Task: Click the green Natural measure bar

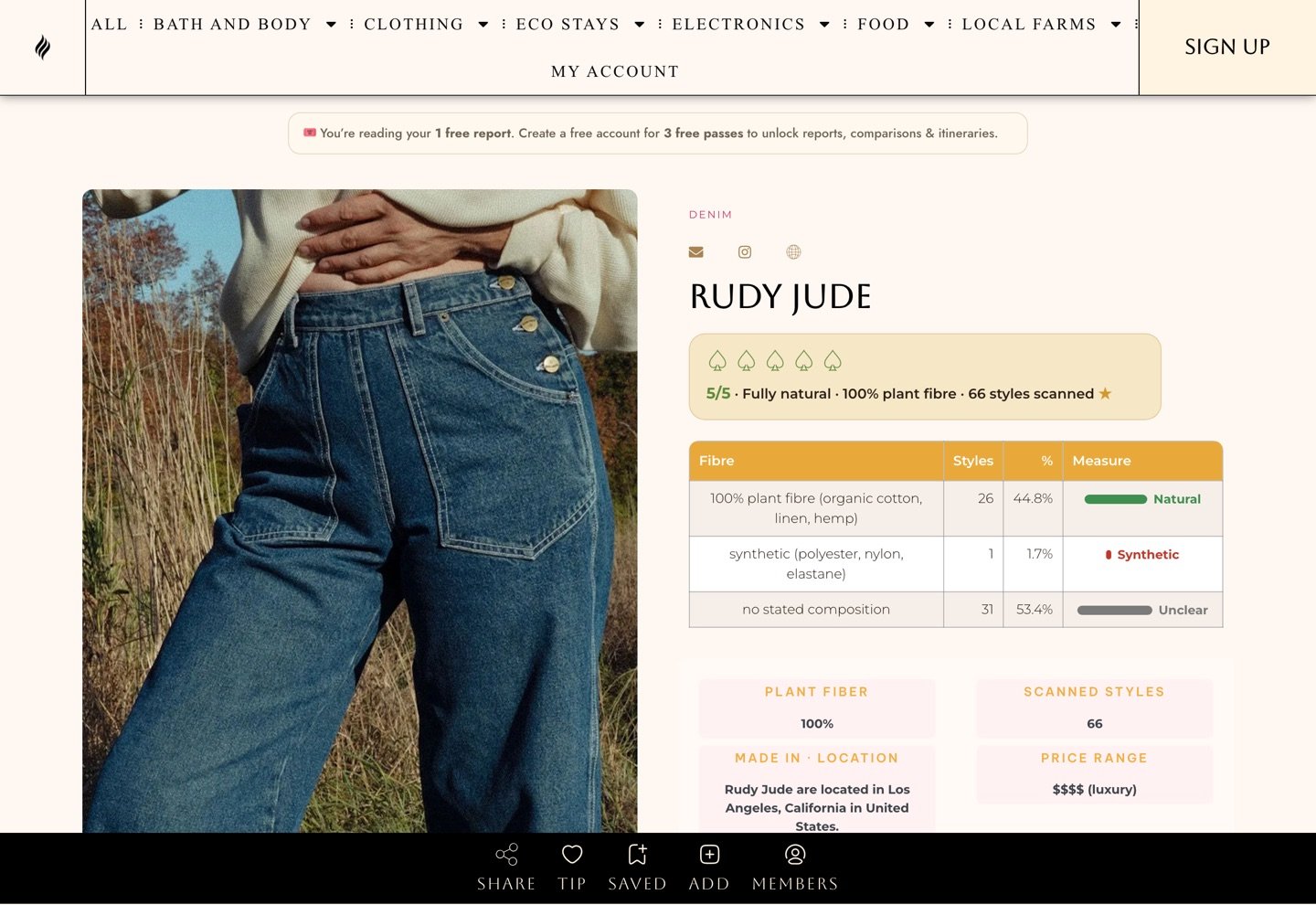Action: (1115, 499)
